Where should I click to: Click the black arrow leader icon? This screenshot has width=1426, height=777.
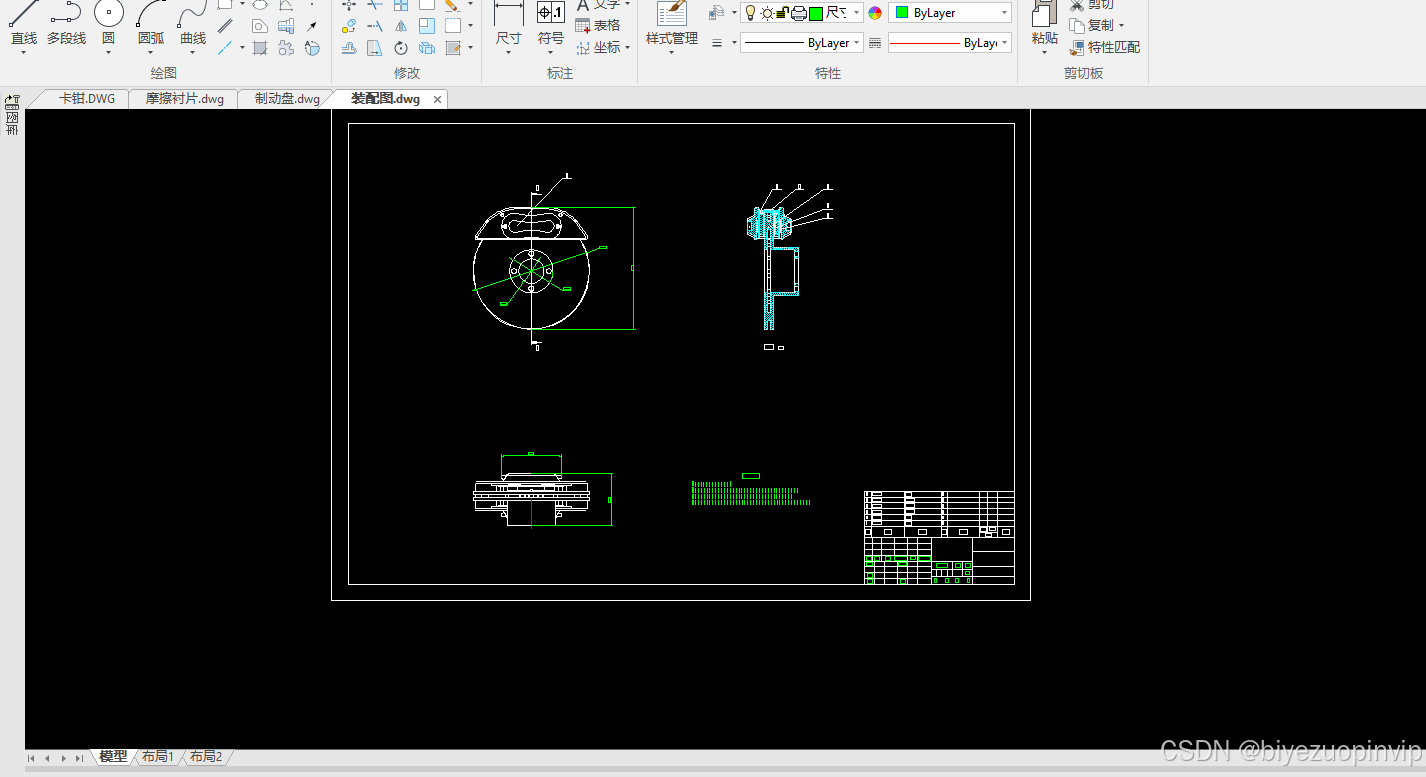[x=312, y=26]
